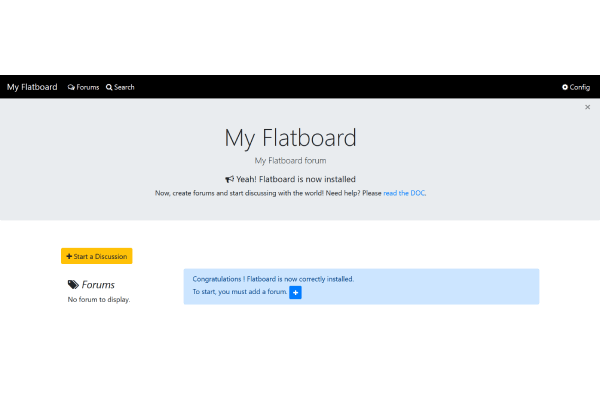Open the Forums menu item
The image size is (600, 400).
(83, 87)
